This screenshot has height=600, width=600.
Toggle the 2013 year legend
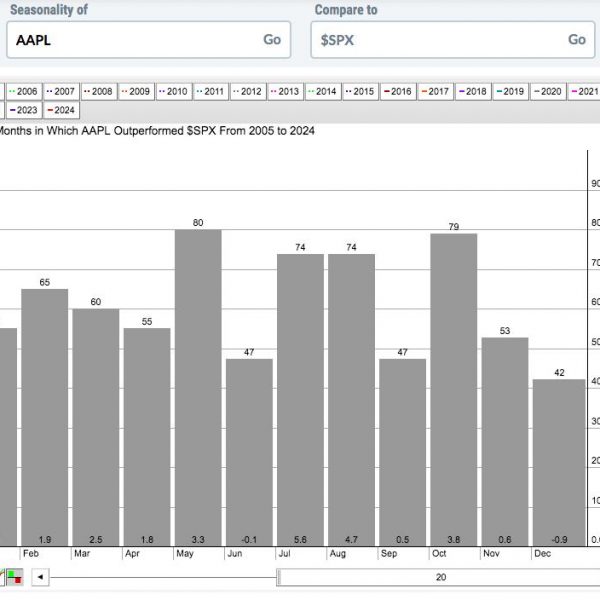point(285,92)
